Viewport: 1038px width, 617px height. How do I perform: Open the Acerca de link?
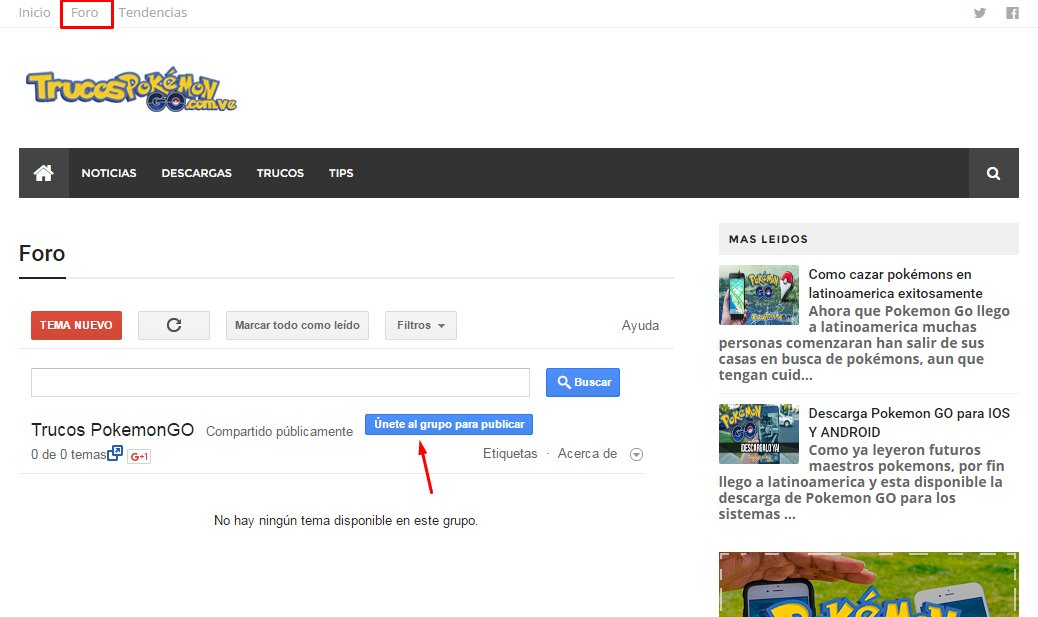point(587,453)
